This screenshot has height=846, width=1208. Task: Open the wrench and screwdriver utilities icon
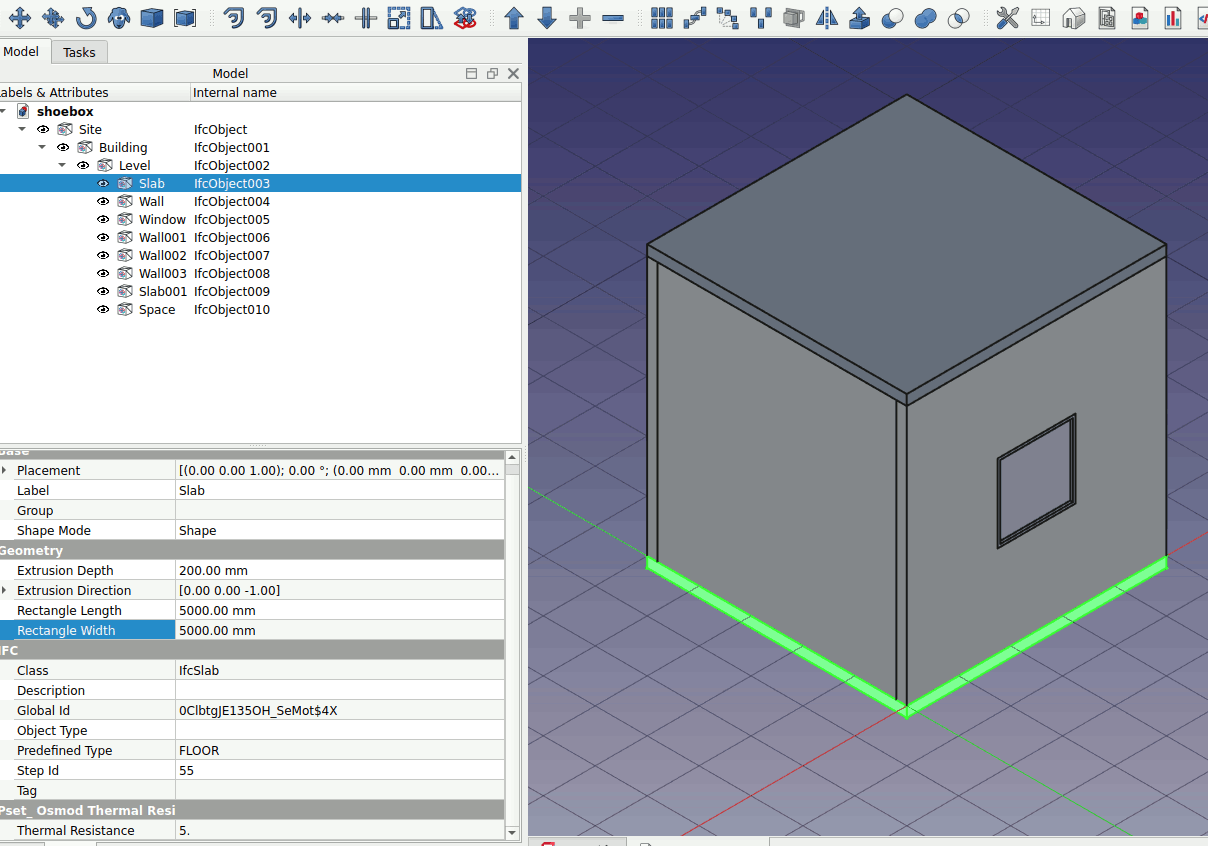pos(1007,17)
